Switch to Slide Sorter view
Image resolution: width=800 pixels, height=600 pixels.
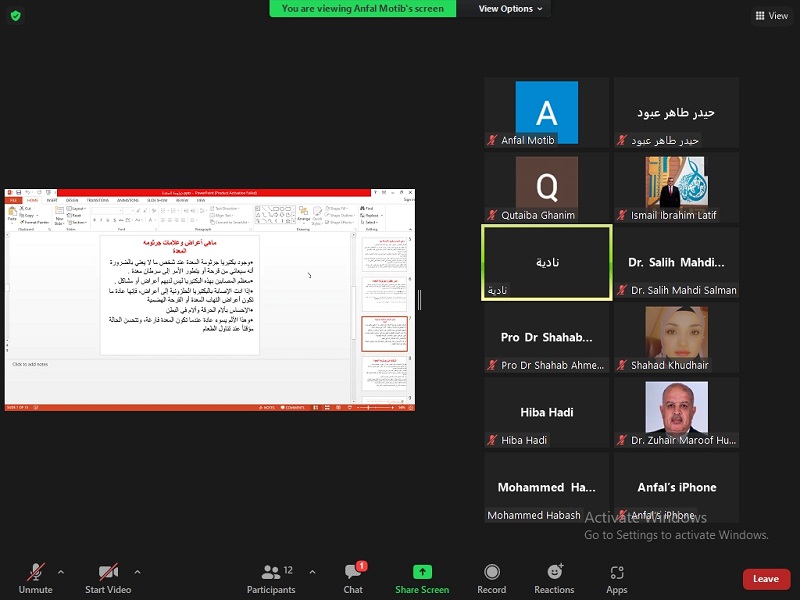coord(327,408)
